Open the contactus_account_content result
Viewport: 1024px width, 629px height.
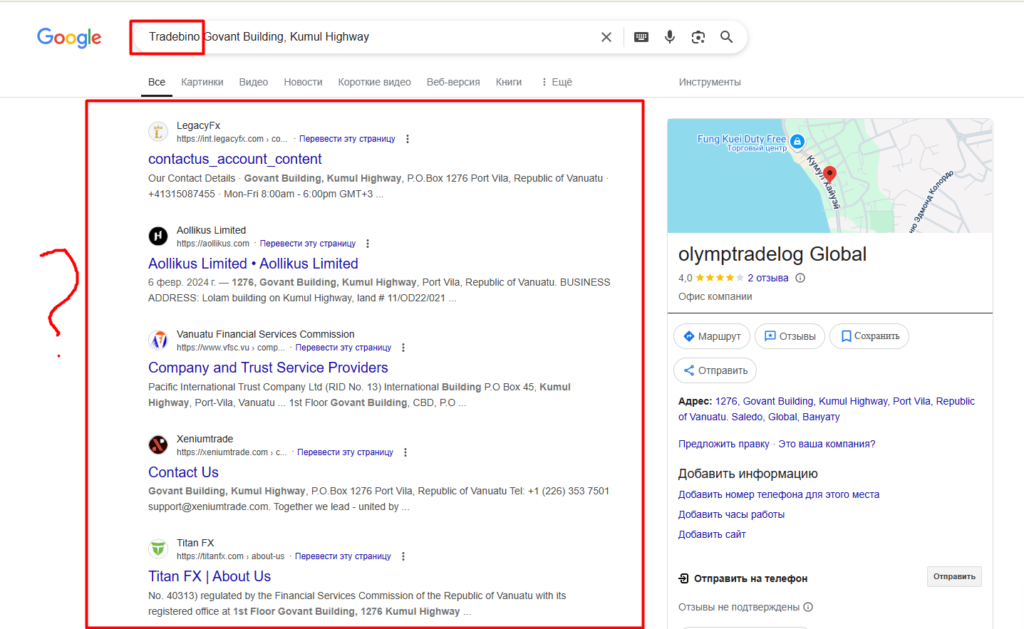tap(234, 159)
